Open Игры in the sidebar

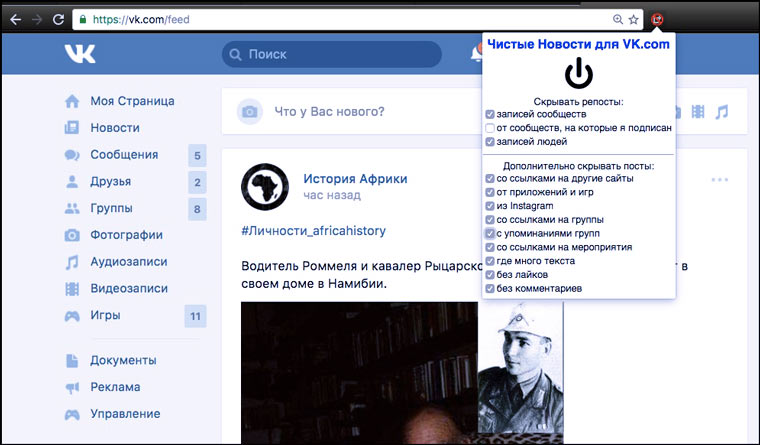click(x=105, y=315)
